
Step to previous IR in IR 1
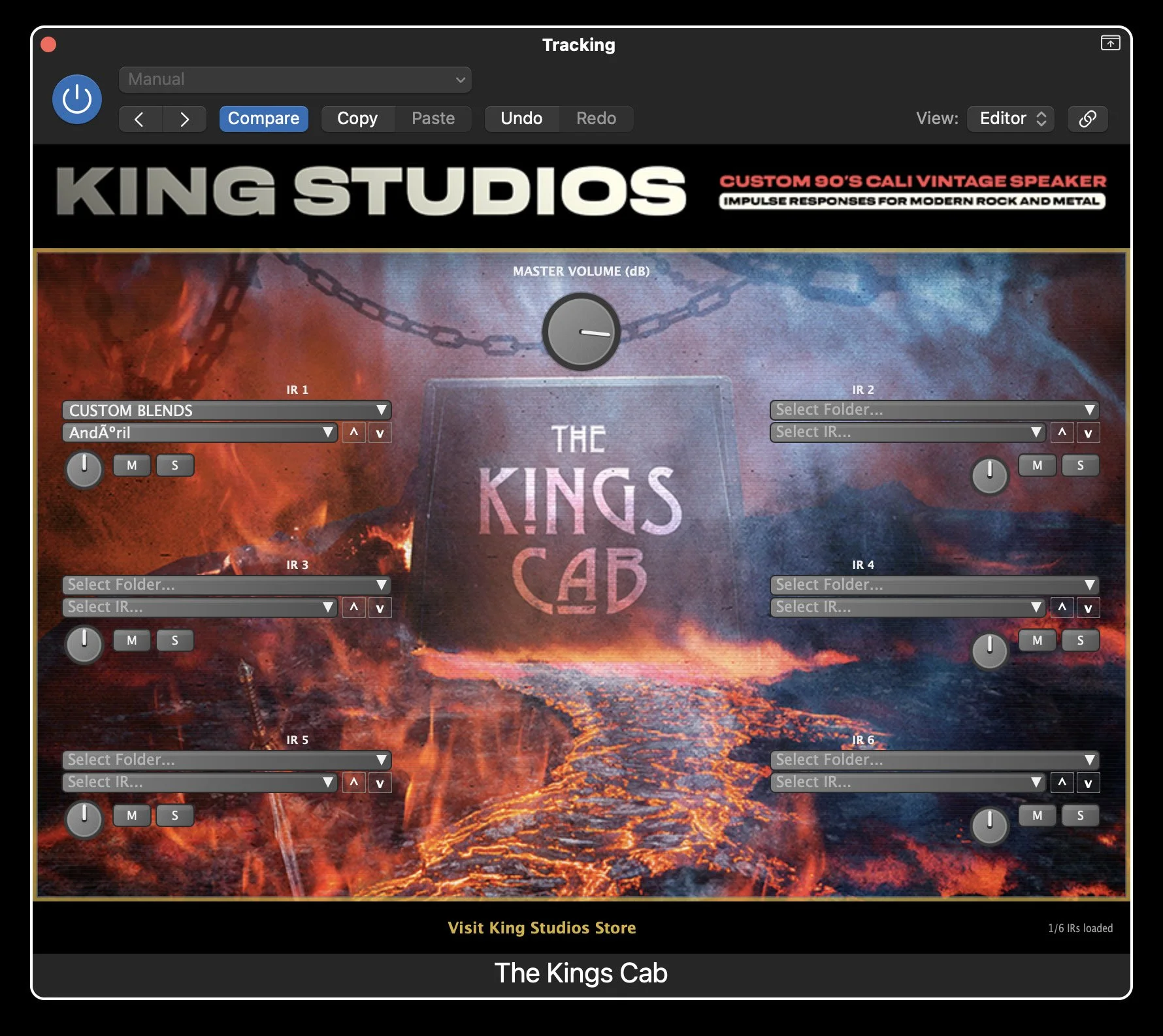[x=354, y=432]
